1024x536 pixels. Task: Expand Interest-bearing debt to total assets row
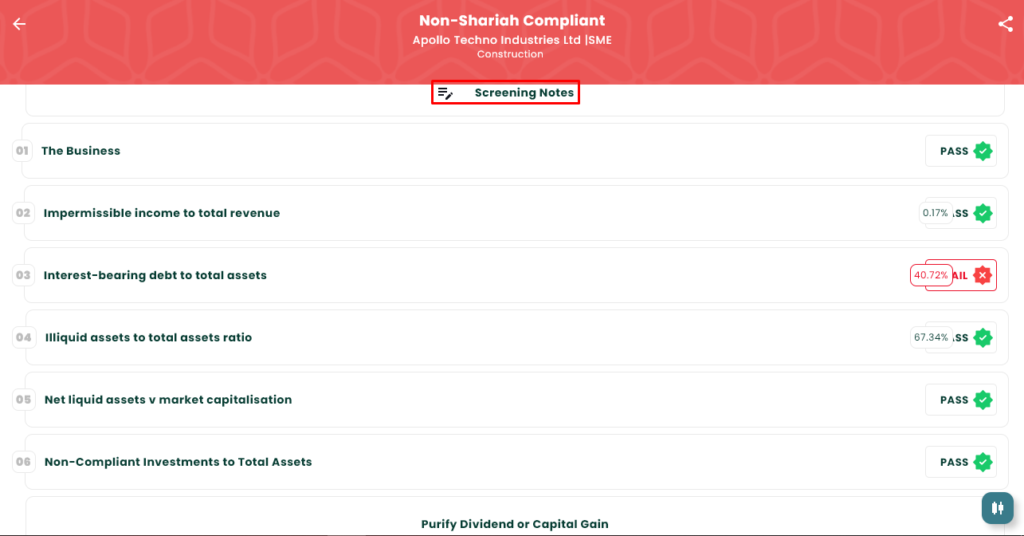click(x=155, y=275)
